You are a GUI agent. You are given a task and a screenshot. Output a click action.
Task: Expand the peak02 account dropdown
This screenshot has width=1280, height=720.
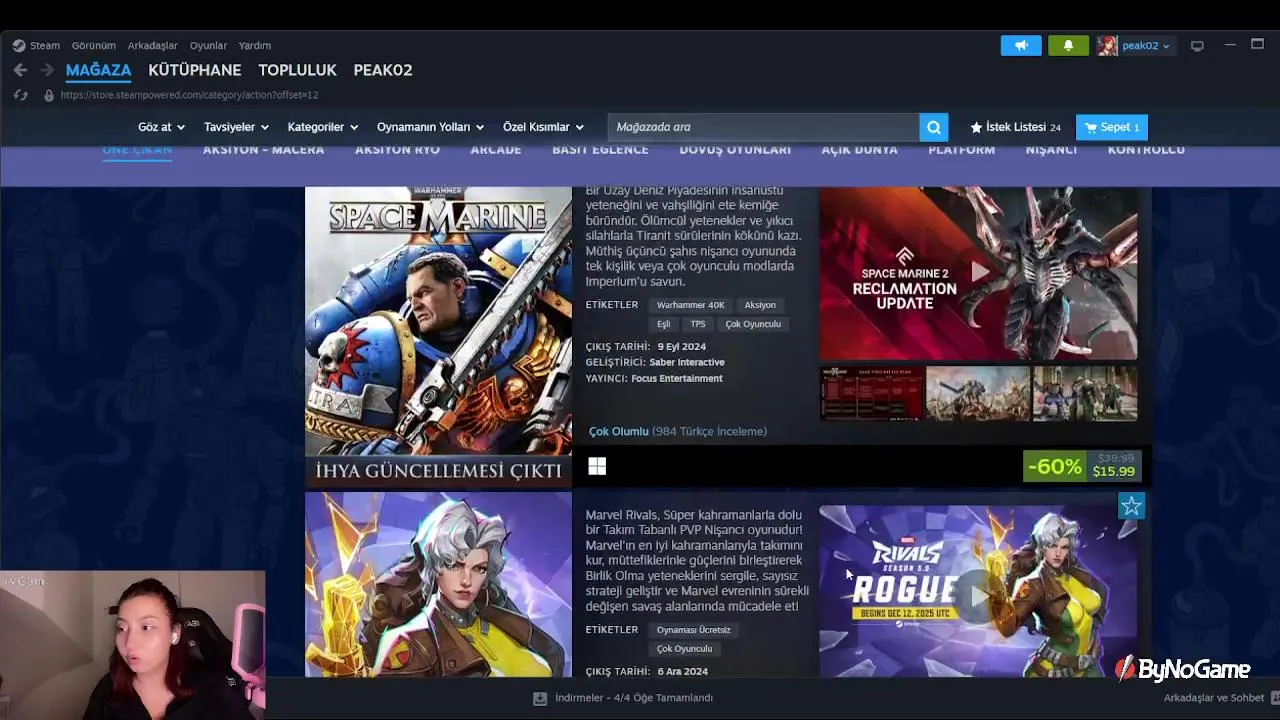(x=1166, y=46)
